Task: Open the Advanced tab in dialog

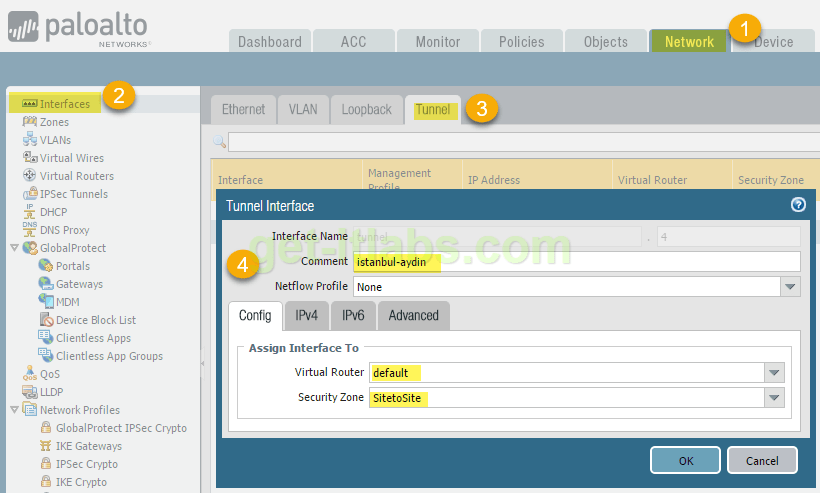Action: 413,315
